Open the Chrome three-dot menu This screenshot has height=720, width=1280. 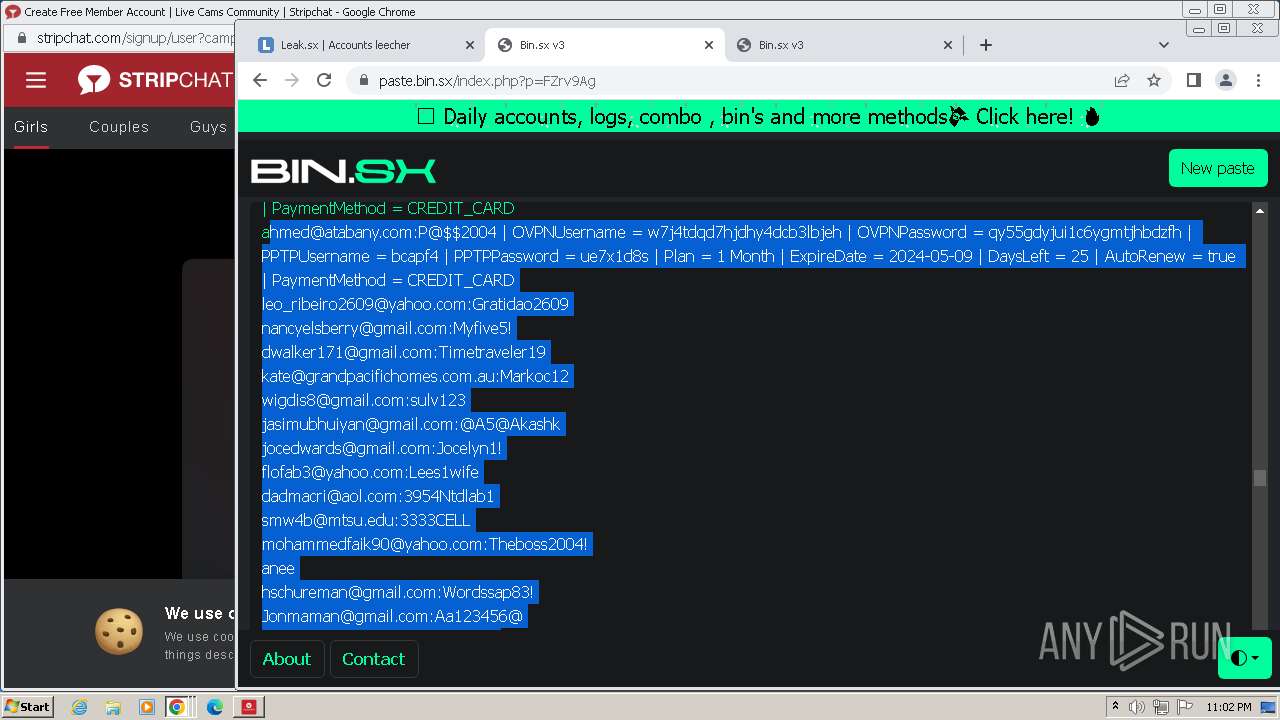click(1257, 80)
